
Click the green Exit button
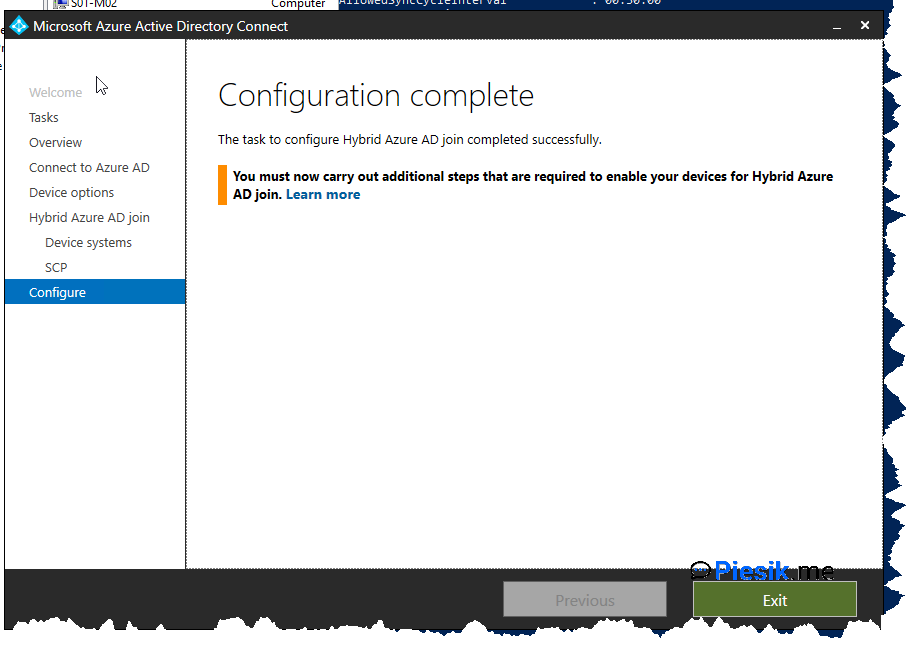click(774, 600)
